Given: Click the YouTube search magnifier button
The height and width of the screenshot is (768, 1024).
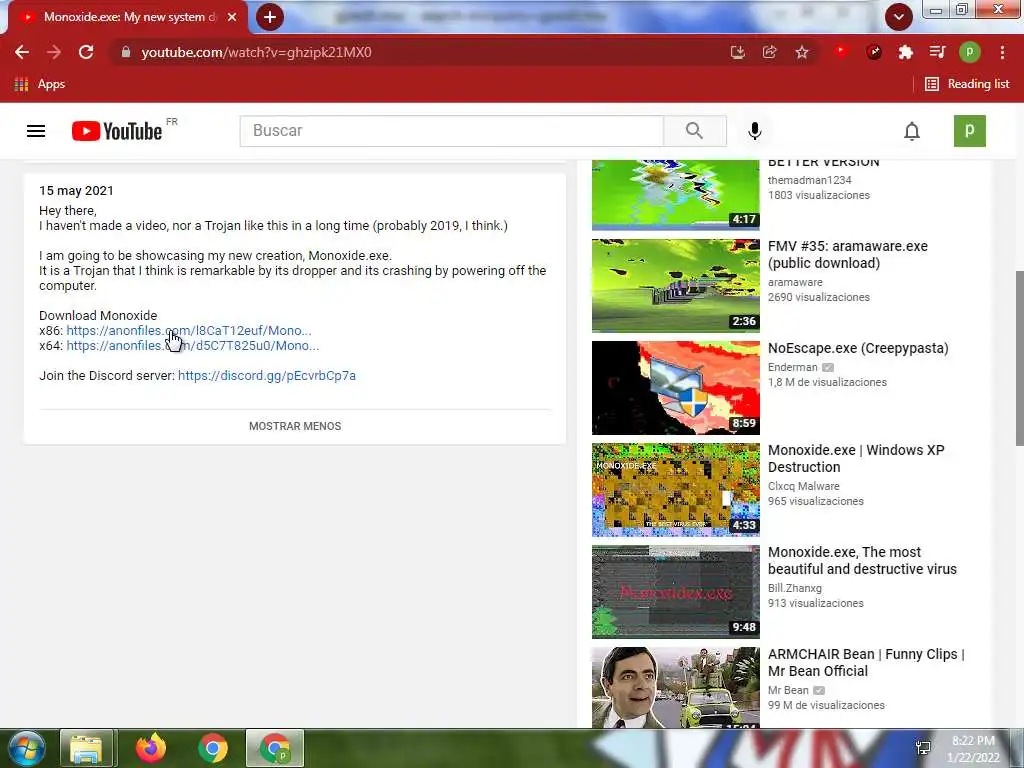Looking at the screenshot, I should coord(695,131).
